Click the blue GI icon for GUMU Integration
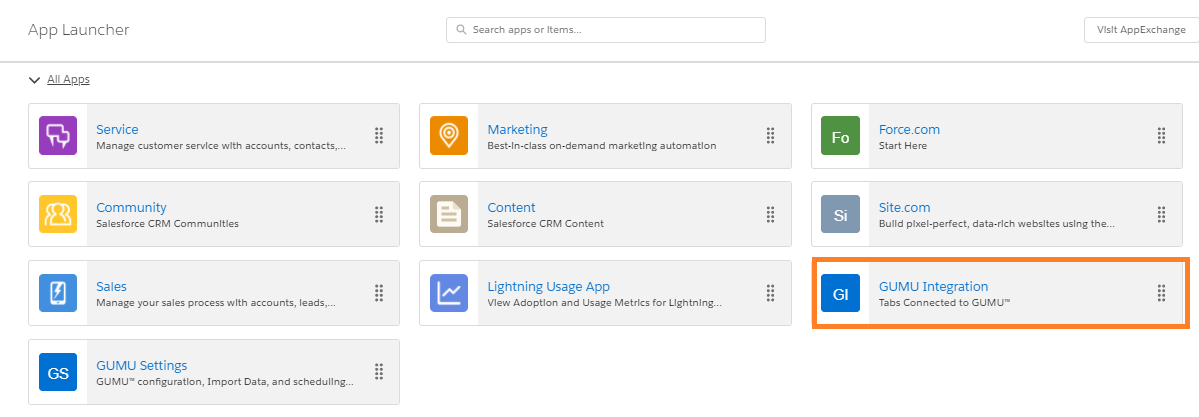 (840, 293)
